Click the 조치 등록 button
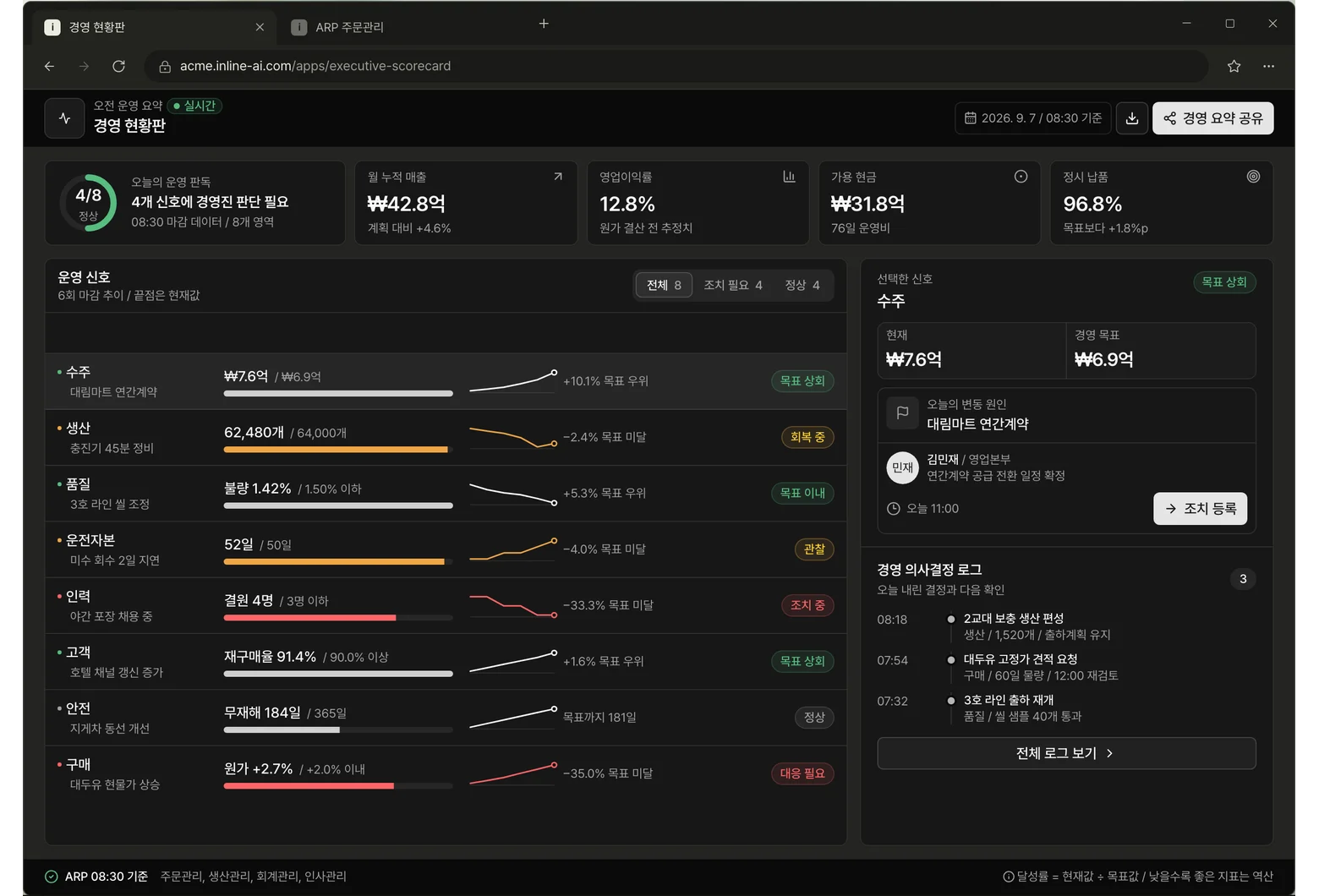The width and height of the screenshot is (1319, 896). click(x=1200, y=509)
